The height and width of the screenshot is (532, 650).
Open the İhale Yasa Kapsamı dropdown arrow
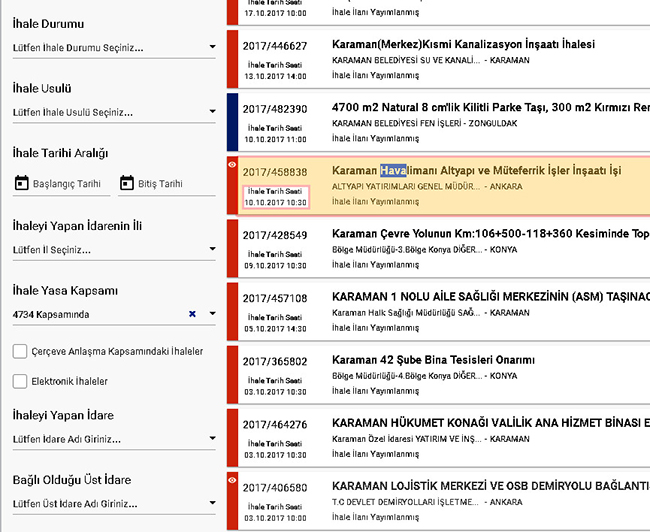pos(212,314)
